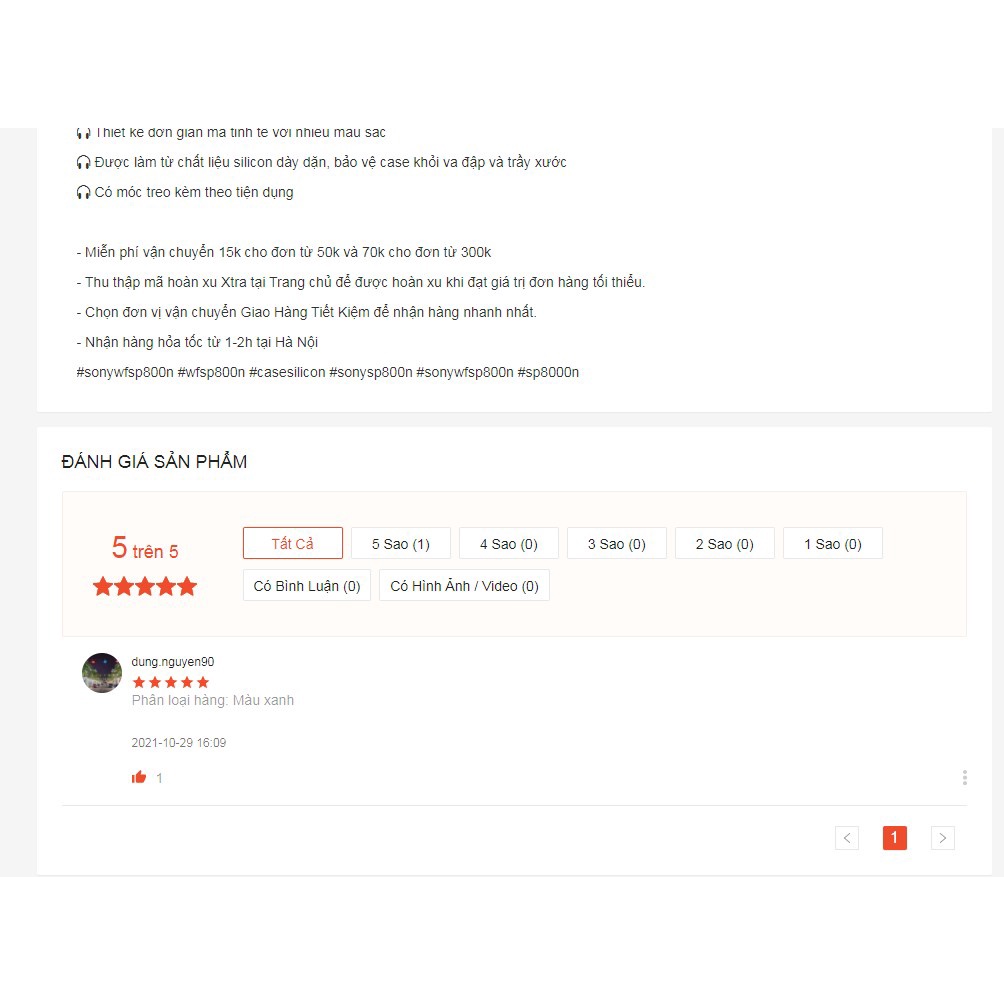Show reviews Có Bình Luận (0)
Viewport: 1004px width, 1004px height.
tap(307, 585)
